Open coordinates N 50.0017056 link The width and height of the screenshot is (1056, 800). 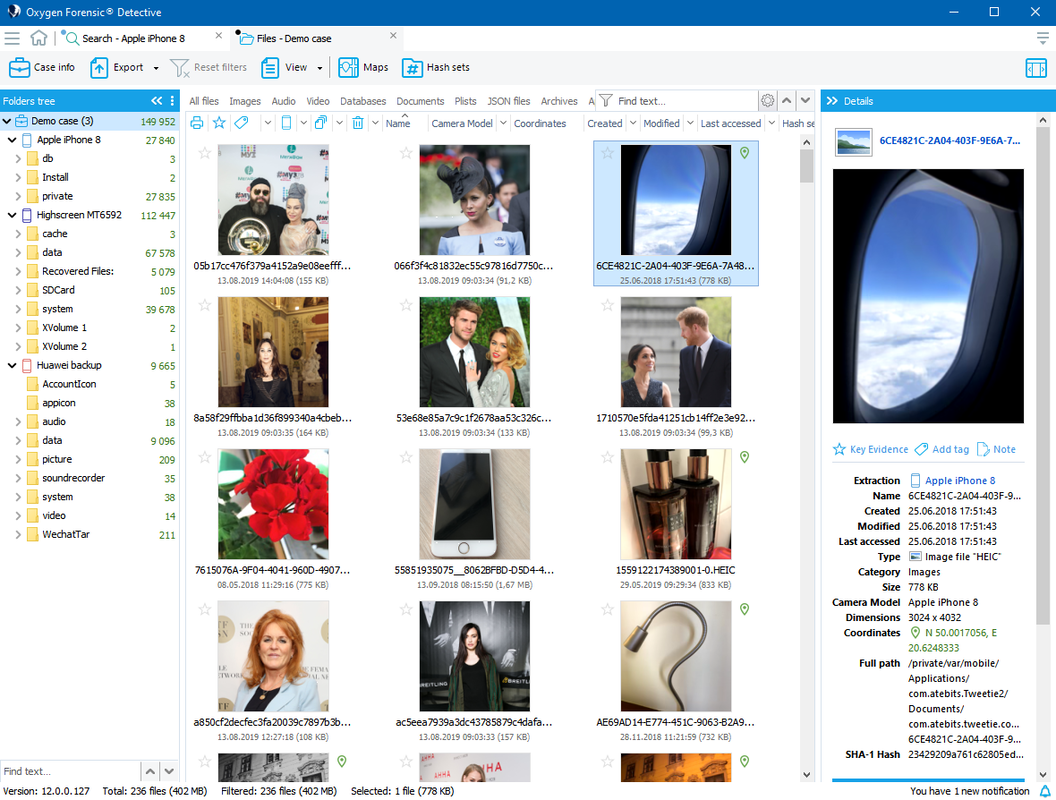pos(953,640)
